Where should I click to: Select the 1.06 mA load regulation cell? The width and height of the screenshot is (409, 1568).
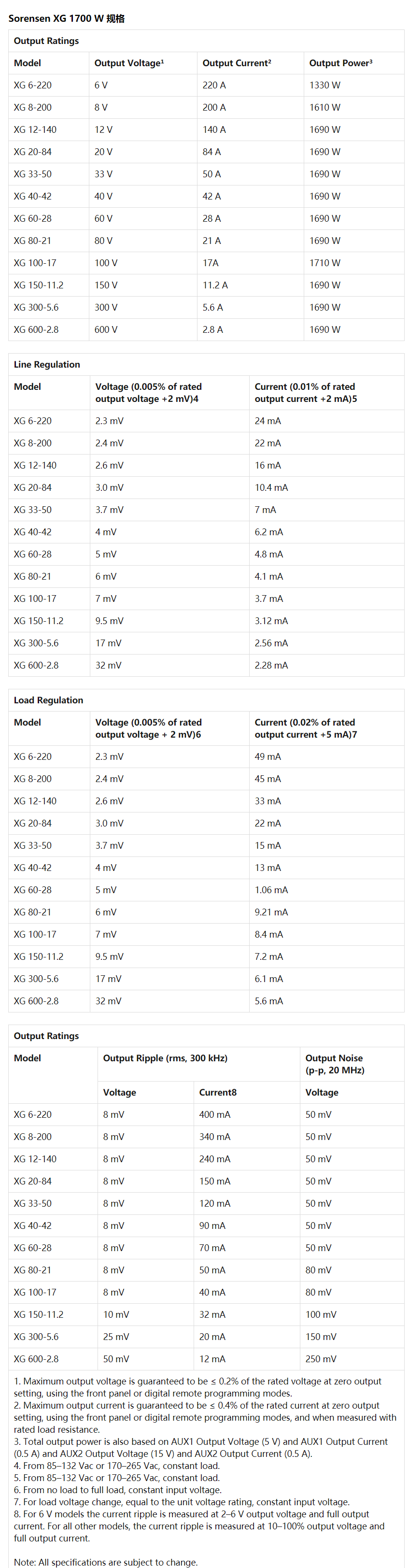pos(271,890)
